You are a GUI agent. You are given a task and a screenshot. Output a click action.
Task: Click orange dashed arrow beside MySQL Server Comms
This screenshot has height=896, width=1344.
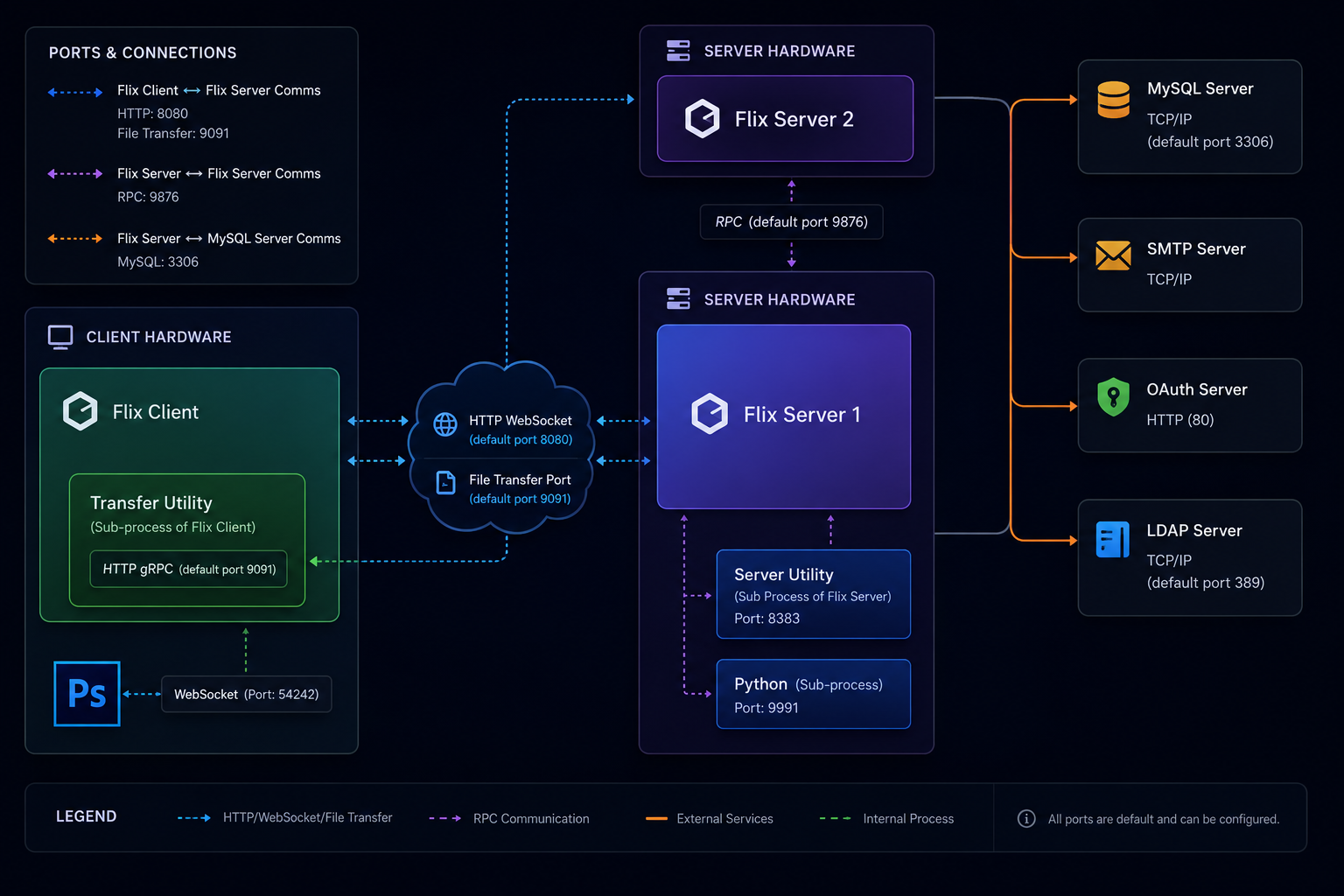75,238
